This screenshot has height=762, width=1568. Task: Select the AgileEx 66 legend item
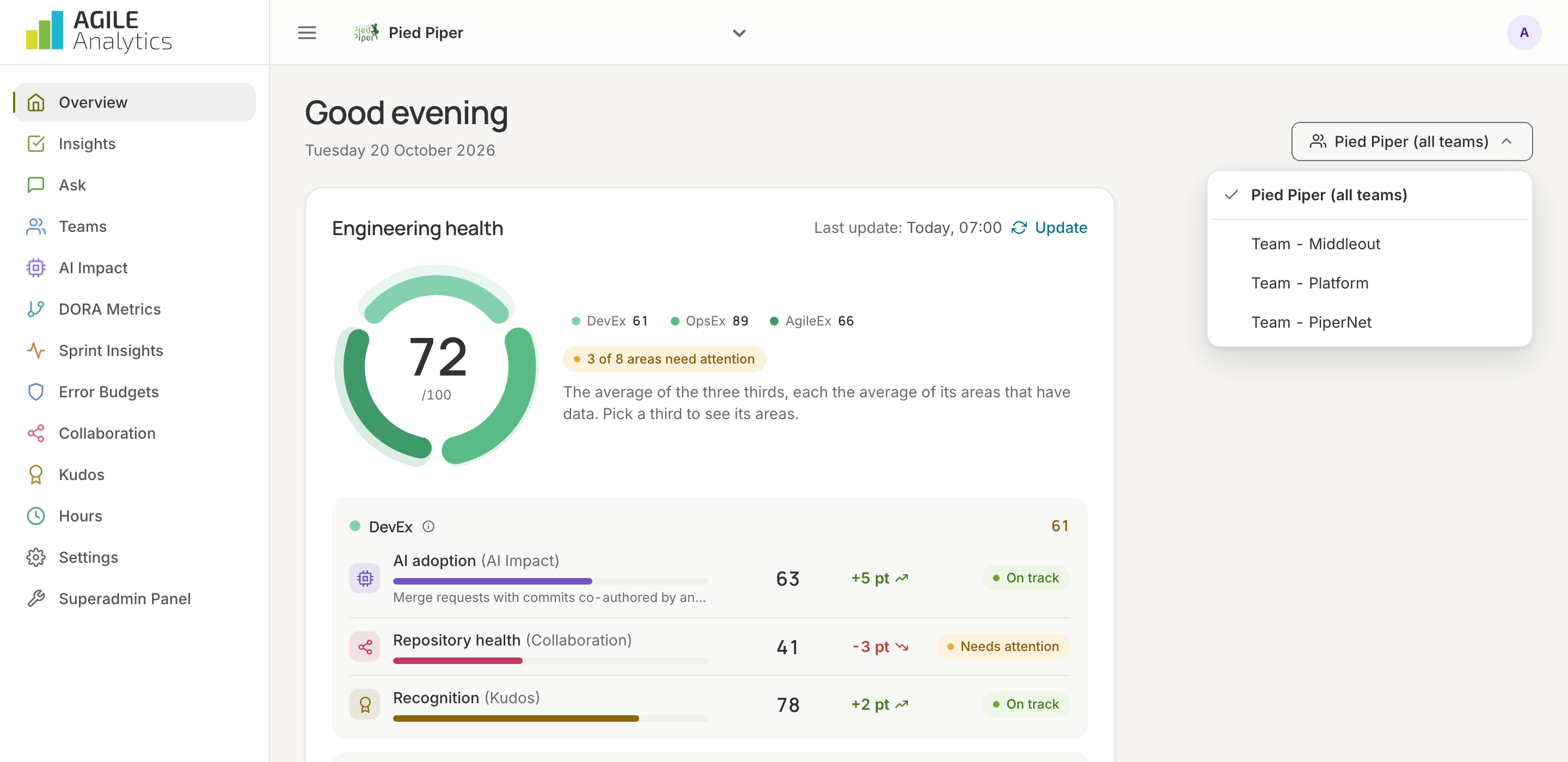coord(812,321)
